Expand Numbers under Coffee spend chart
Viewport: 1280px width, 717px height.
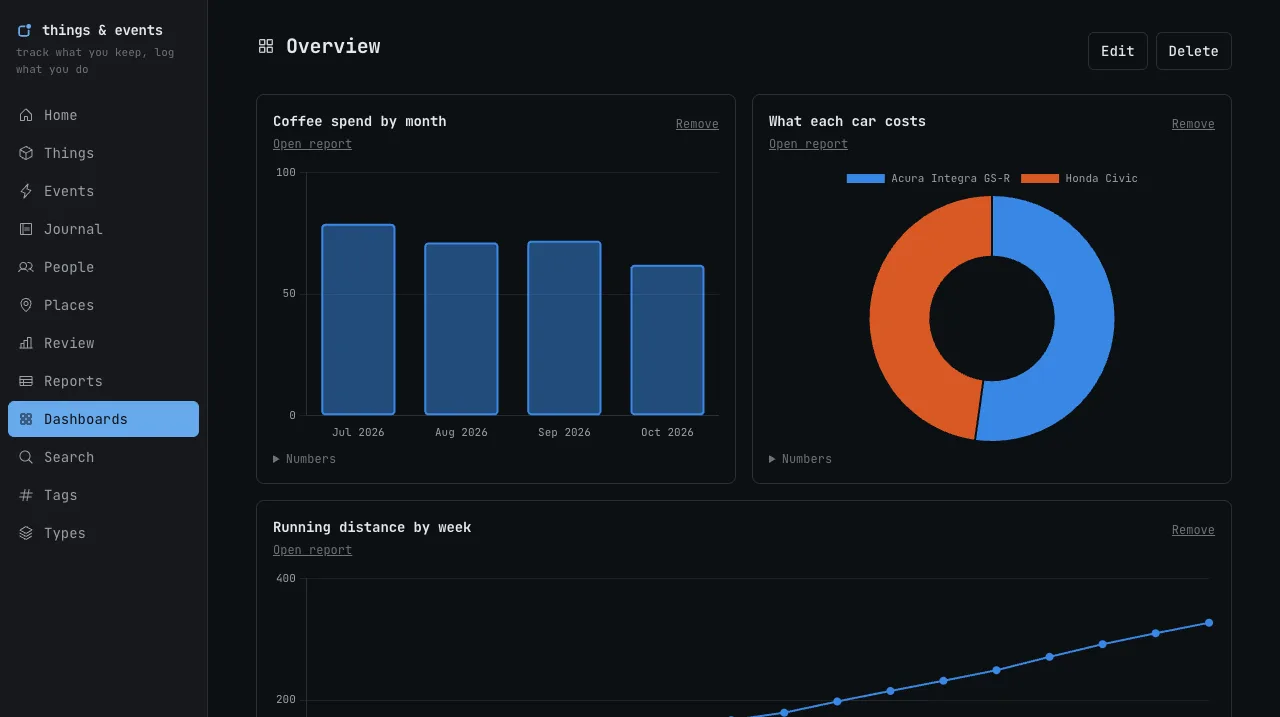[x=304, y=459]
